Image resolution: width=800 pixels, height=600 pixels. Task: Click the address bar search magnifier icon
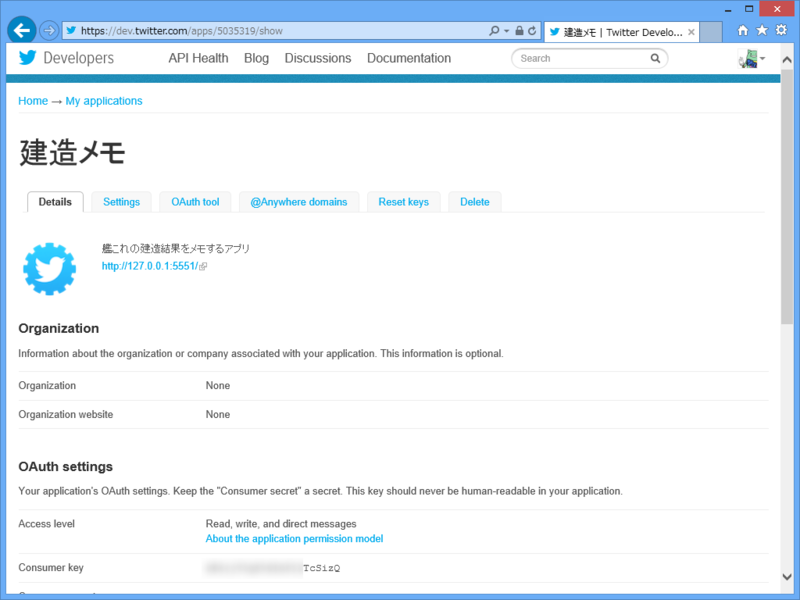[494, 31]
